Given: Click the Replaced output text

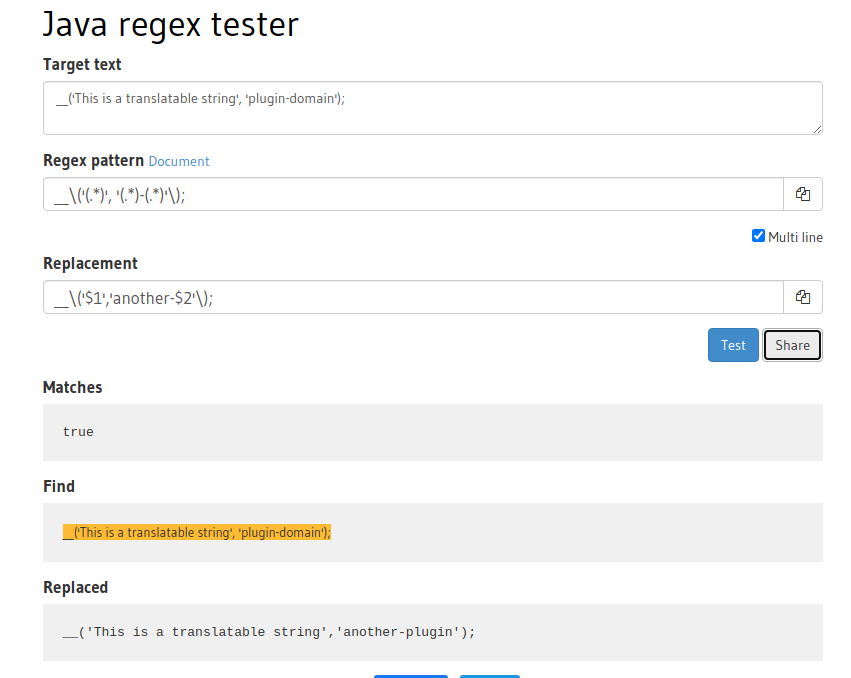Looking at the screenshot, I should (269, 632).
